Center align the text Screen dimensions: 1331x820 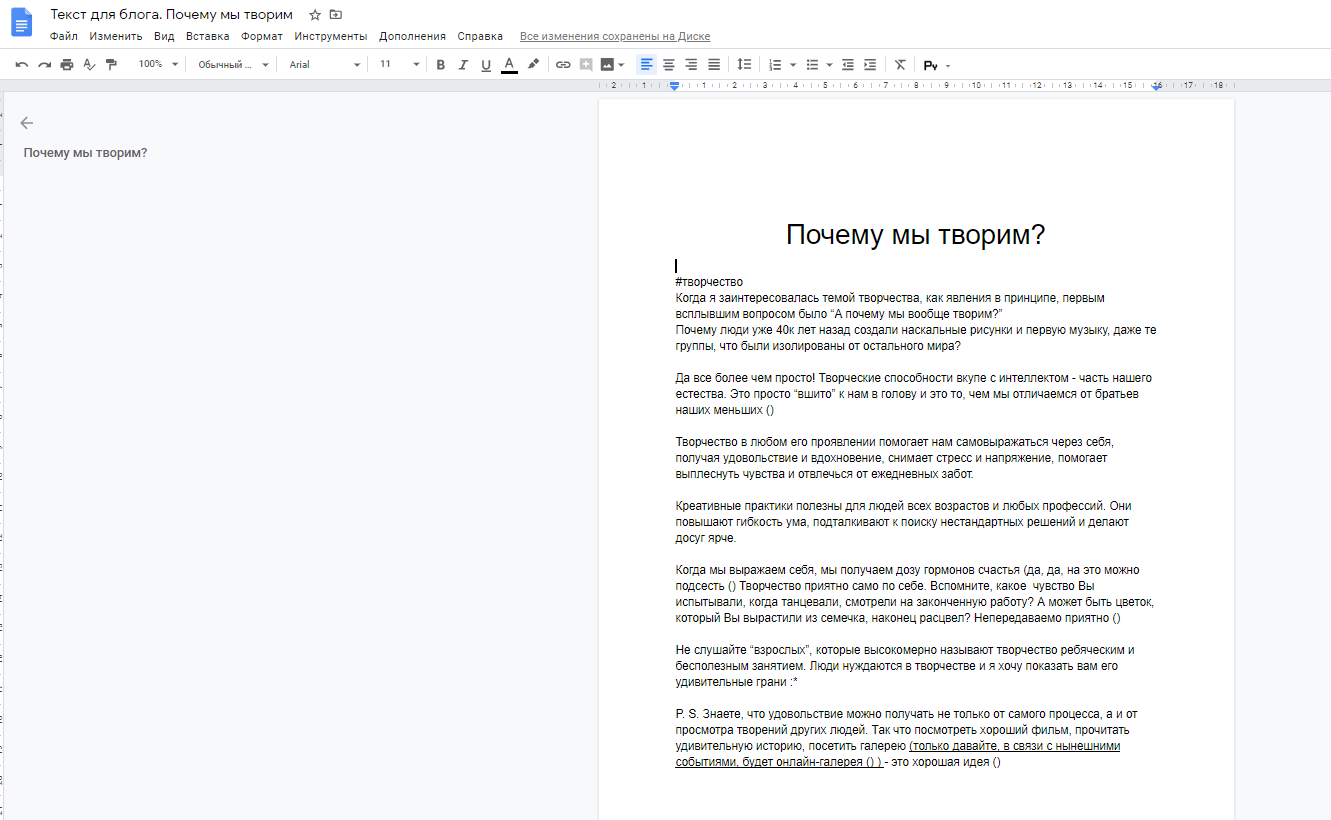click(x=669, y=64)
